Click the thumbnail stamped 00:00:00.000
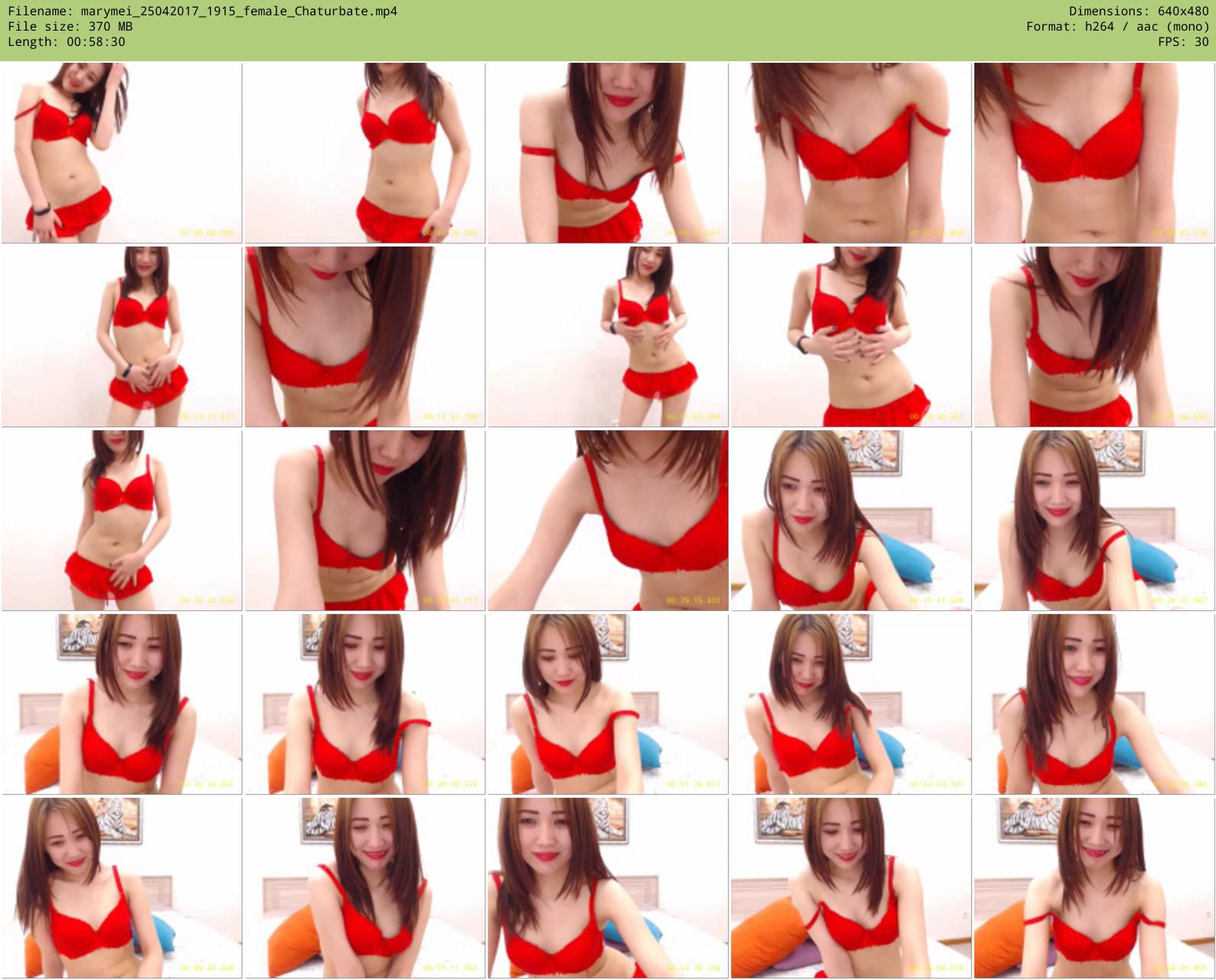 click(x=122, y=153)
